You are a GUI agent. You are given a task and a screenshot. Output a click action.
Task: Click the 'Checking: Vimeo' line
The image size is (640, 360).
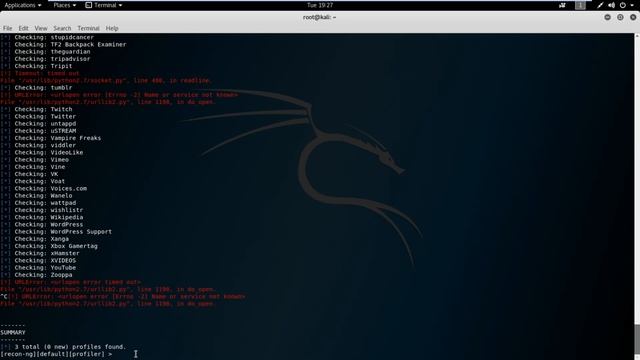click(x=35, y=160)
